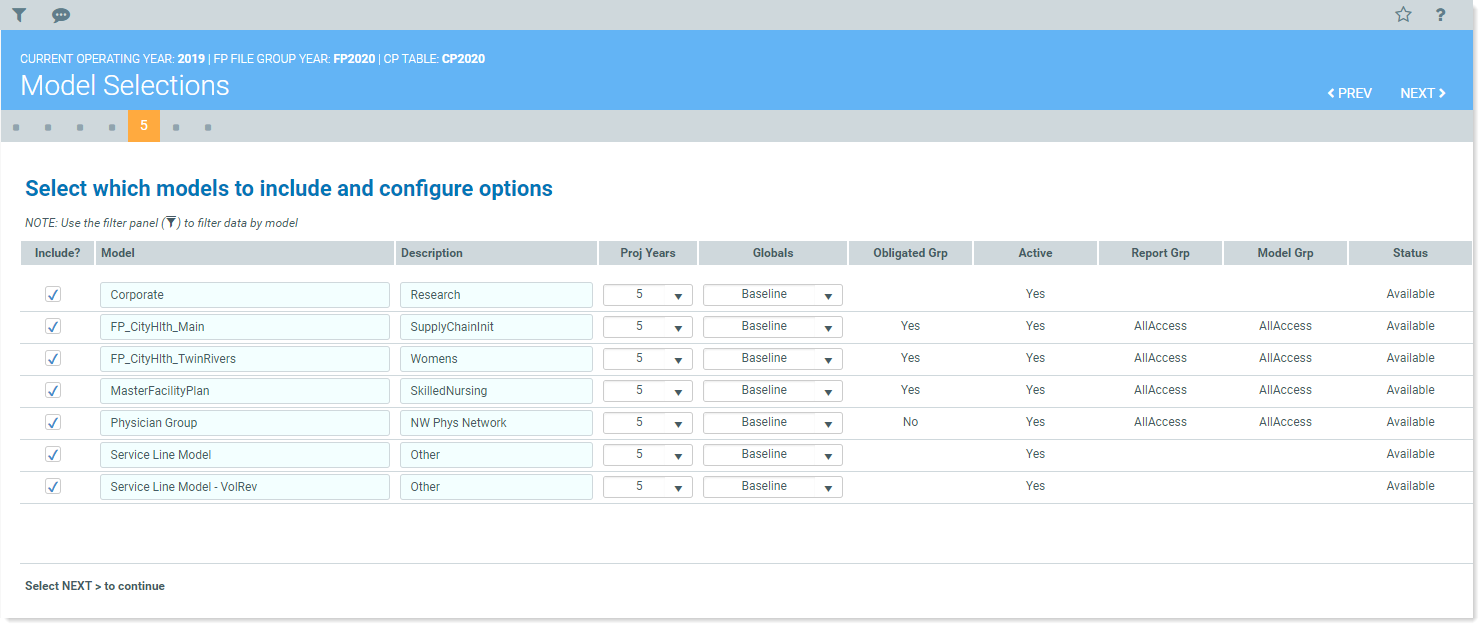Image resolution: width=1483 pixels, height=628 pixels.
Task: Uncheck Include for Service Line Model - VolRev
Action: tap(53, 487)
